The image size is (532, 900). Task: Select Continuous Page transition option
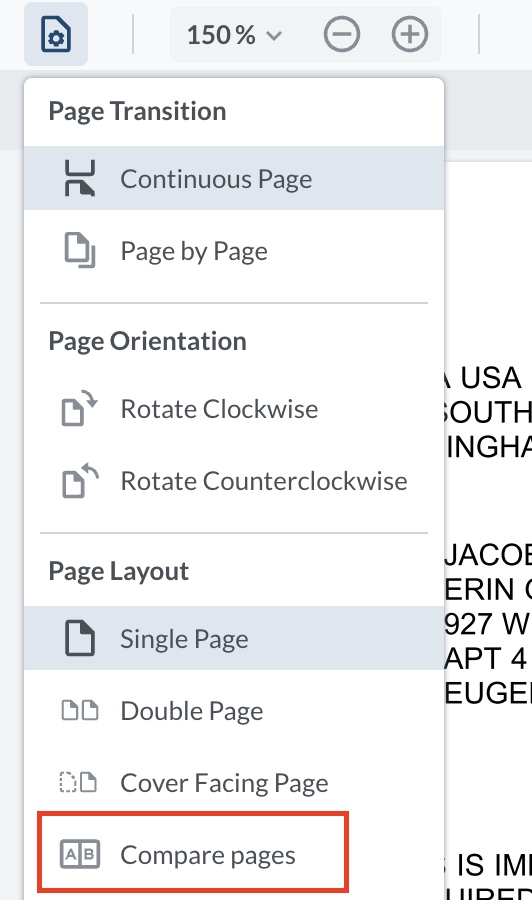pyautogui.click(x=234, y=178)
